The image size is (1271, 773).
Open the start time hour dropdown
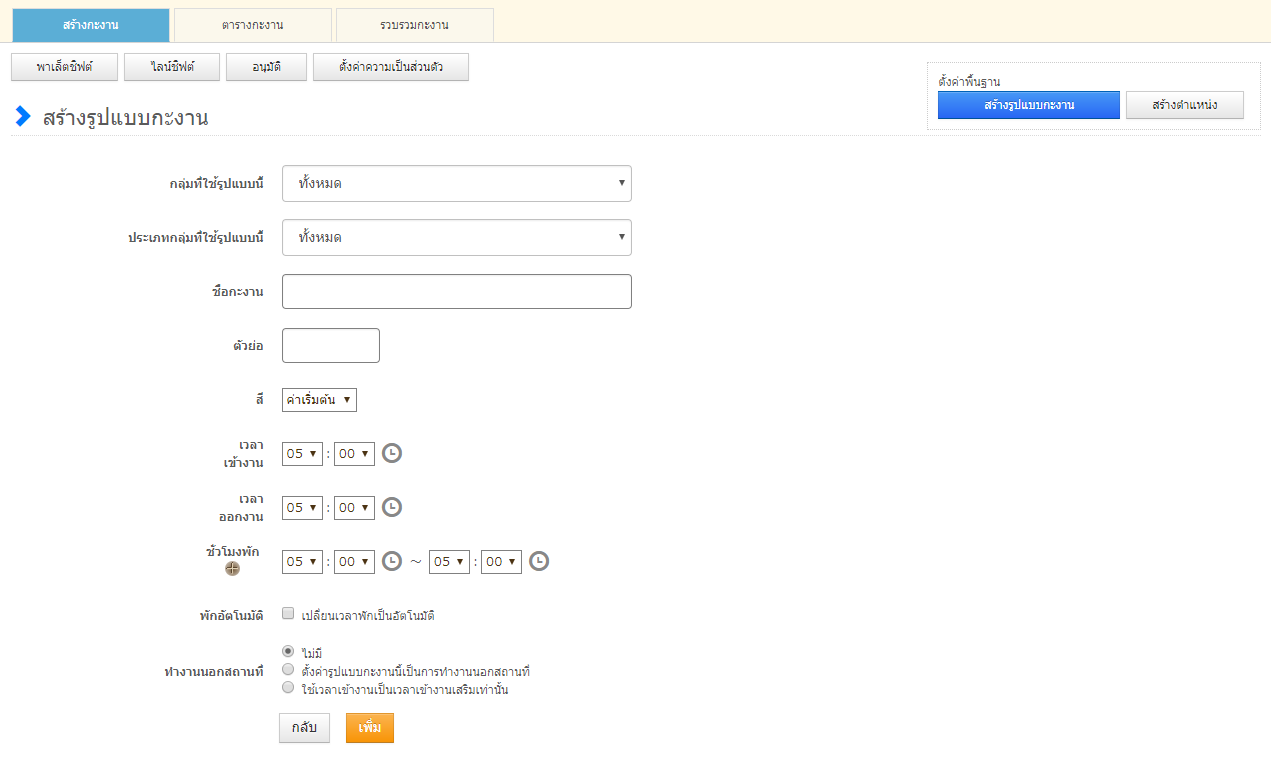point(302,454)
